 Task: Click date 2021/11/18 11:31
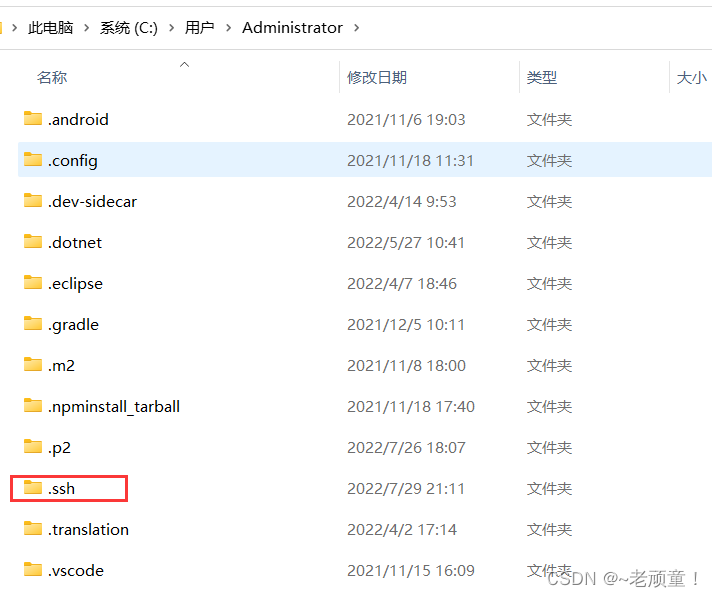click(x=410, y=161)
